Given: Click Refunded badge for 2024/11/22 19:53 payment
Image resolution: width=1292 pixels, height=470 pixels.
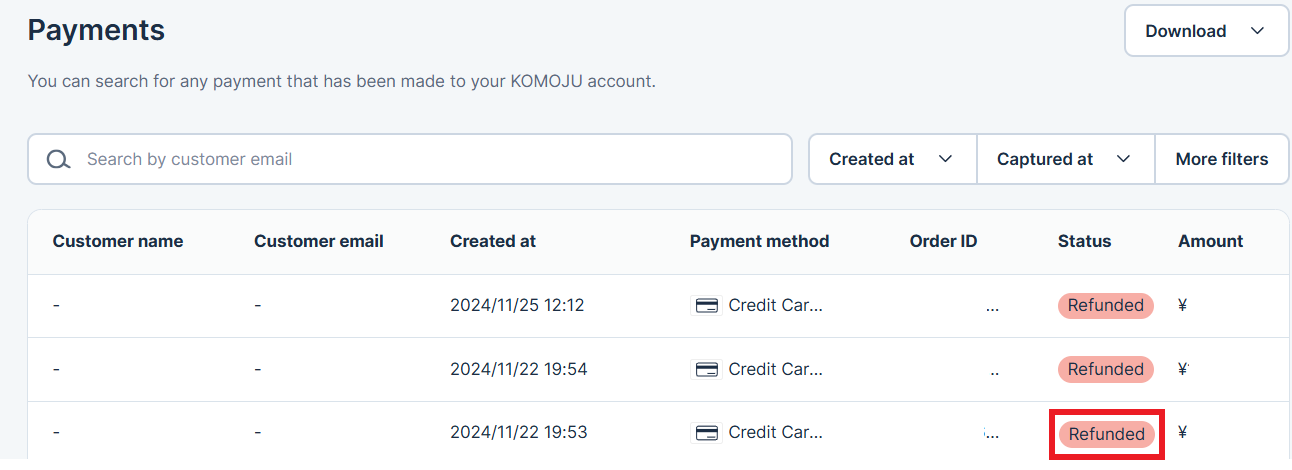Looking at the screenshot, I should 1106,434.
